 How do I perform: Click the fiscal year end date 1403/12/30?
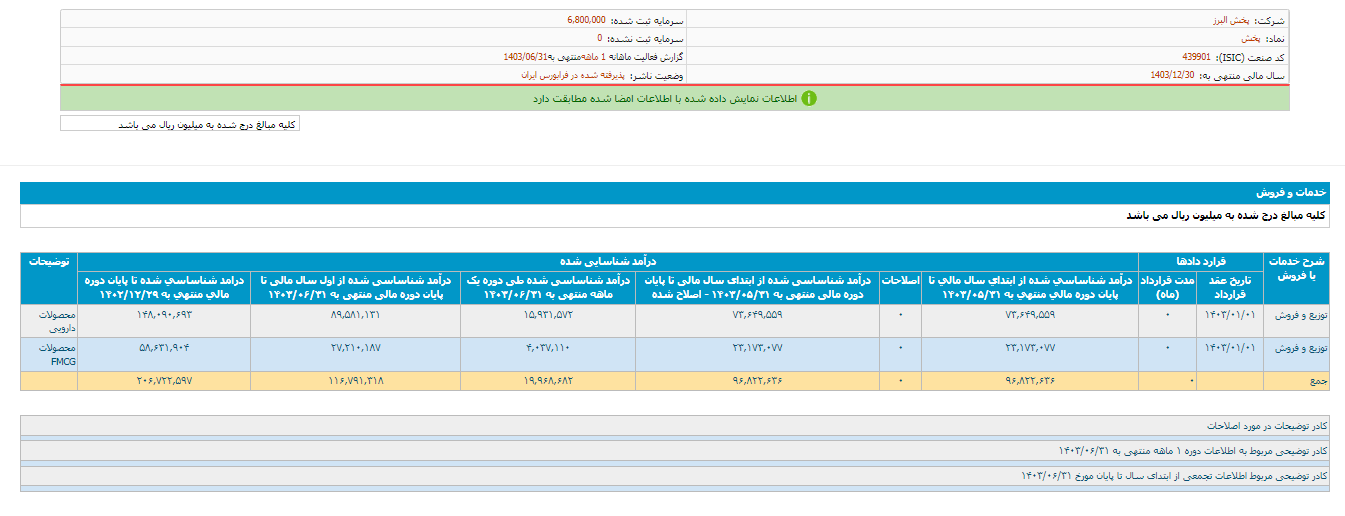[x=1172, y=75]
